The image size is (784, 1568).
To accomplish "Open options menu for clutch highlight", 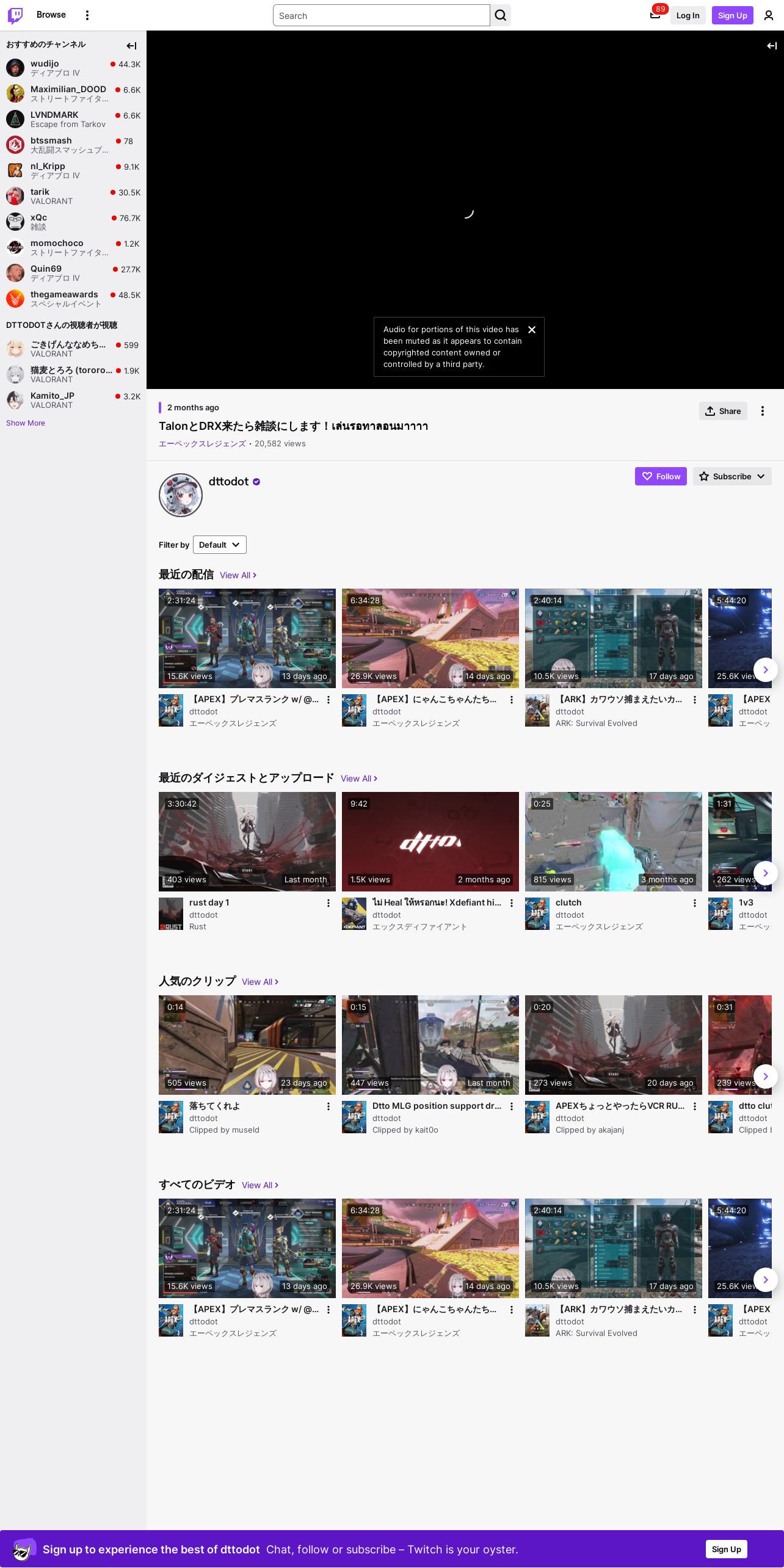I will tap(695, 903).
